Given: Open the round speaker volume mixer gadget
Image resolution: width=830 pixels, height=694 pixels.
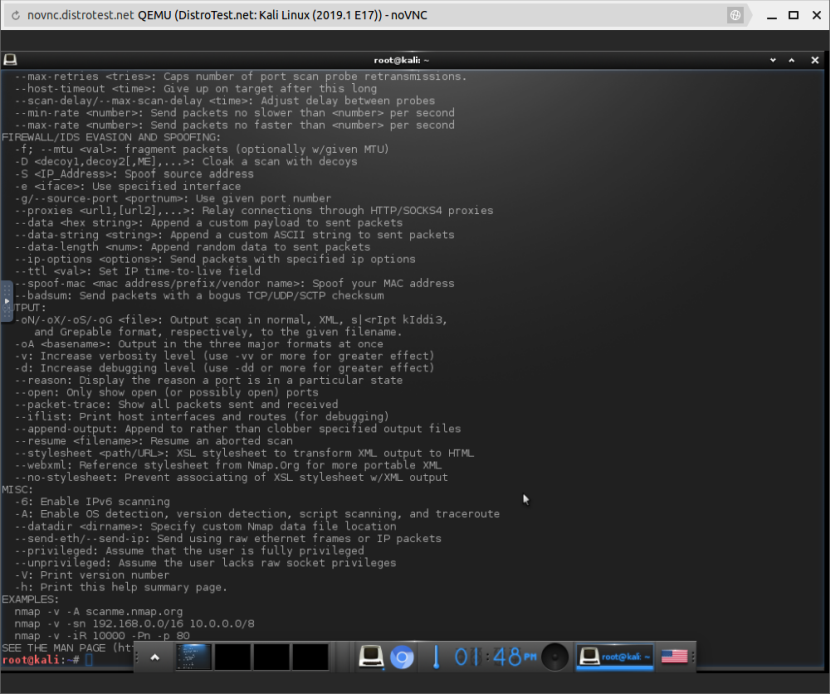Looking at the screenshot, I should pyautogui.click(x=555, y=657).
